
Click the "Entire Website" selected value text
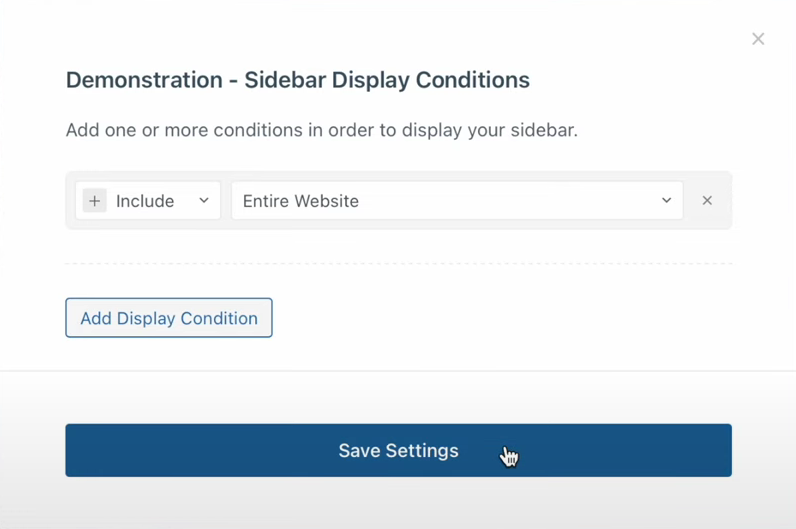pos(300,201)
